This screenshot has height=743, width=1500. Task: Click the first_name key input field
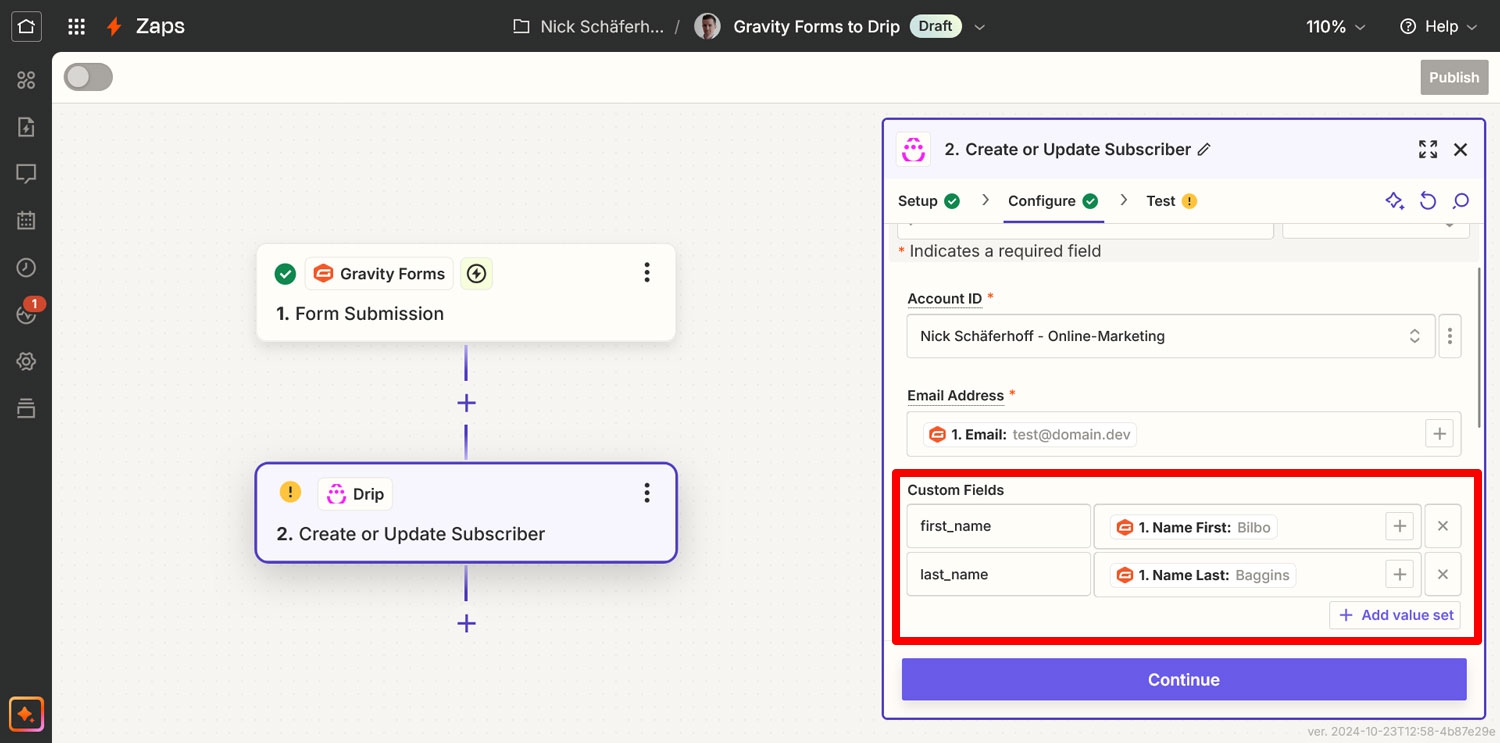[998, 526]
